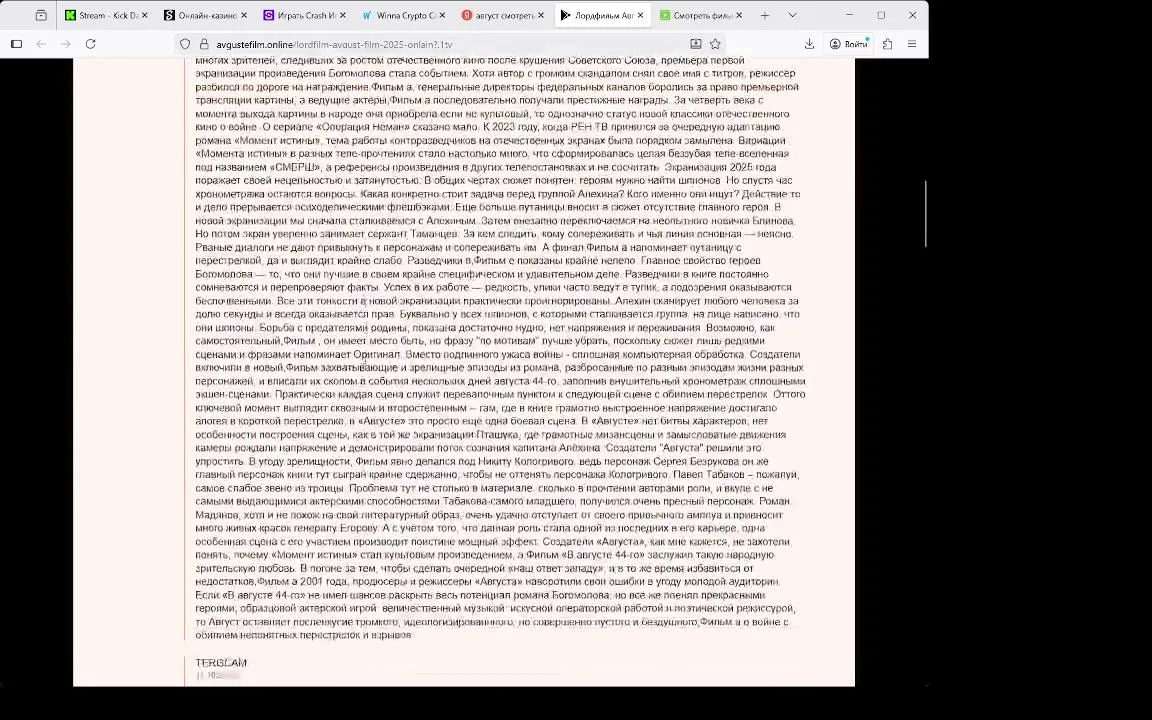
Task: Open the TERGLAM commenter name
Action: tap(221, 663)
